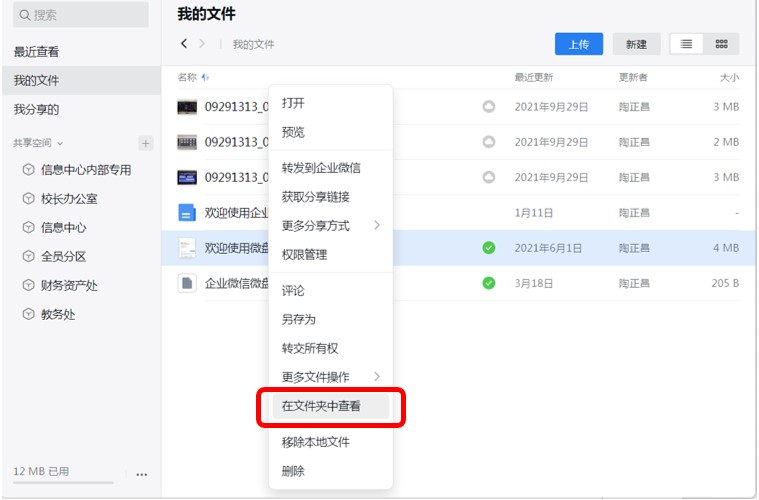Click the 新建 button
759x500 pixels.
click(636, 44)
